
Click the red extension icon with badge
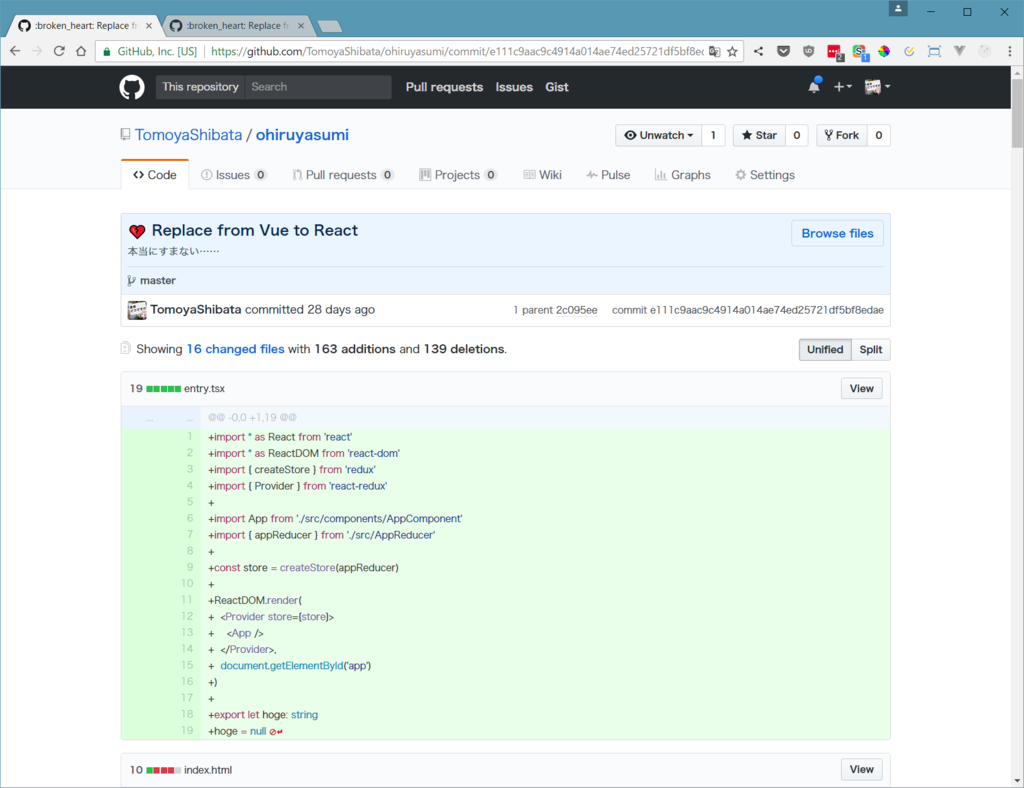[x=835, y=52]
